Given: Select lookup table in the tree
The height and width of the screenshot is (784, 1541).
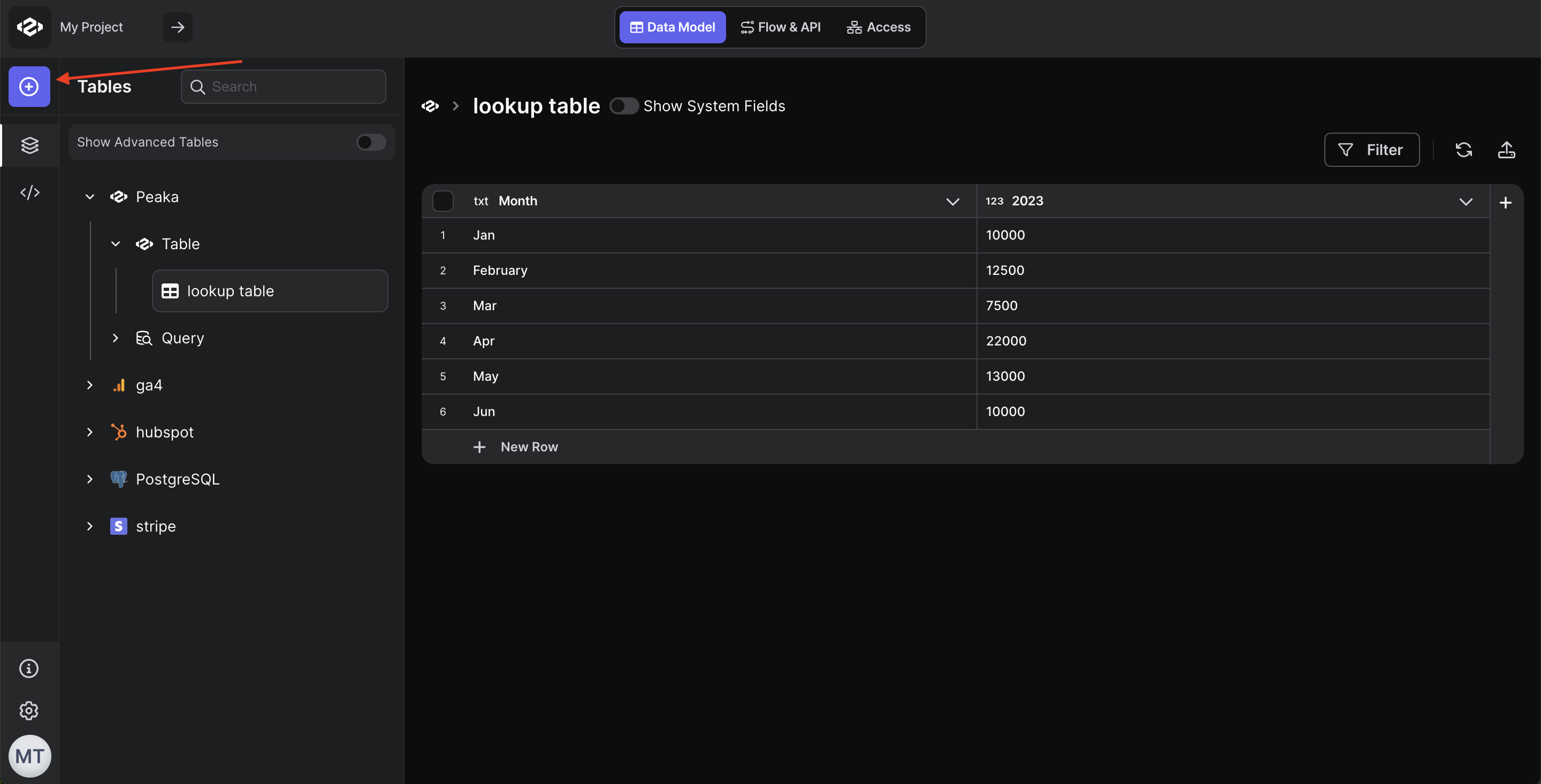Looking at the screenshot, I should click(270, 291).
